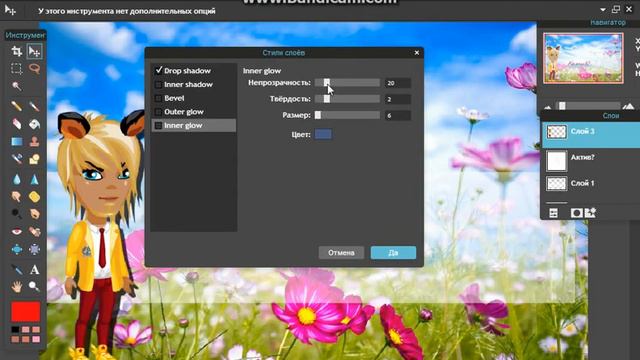Select the Blur droplet tool
This screenshot has width=640, height=360.
click(17, 179)
